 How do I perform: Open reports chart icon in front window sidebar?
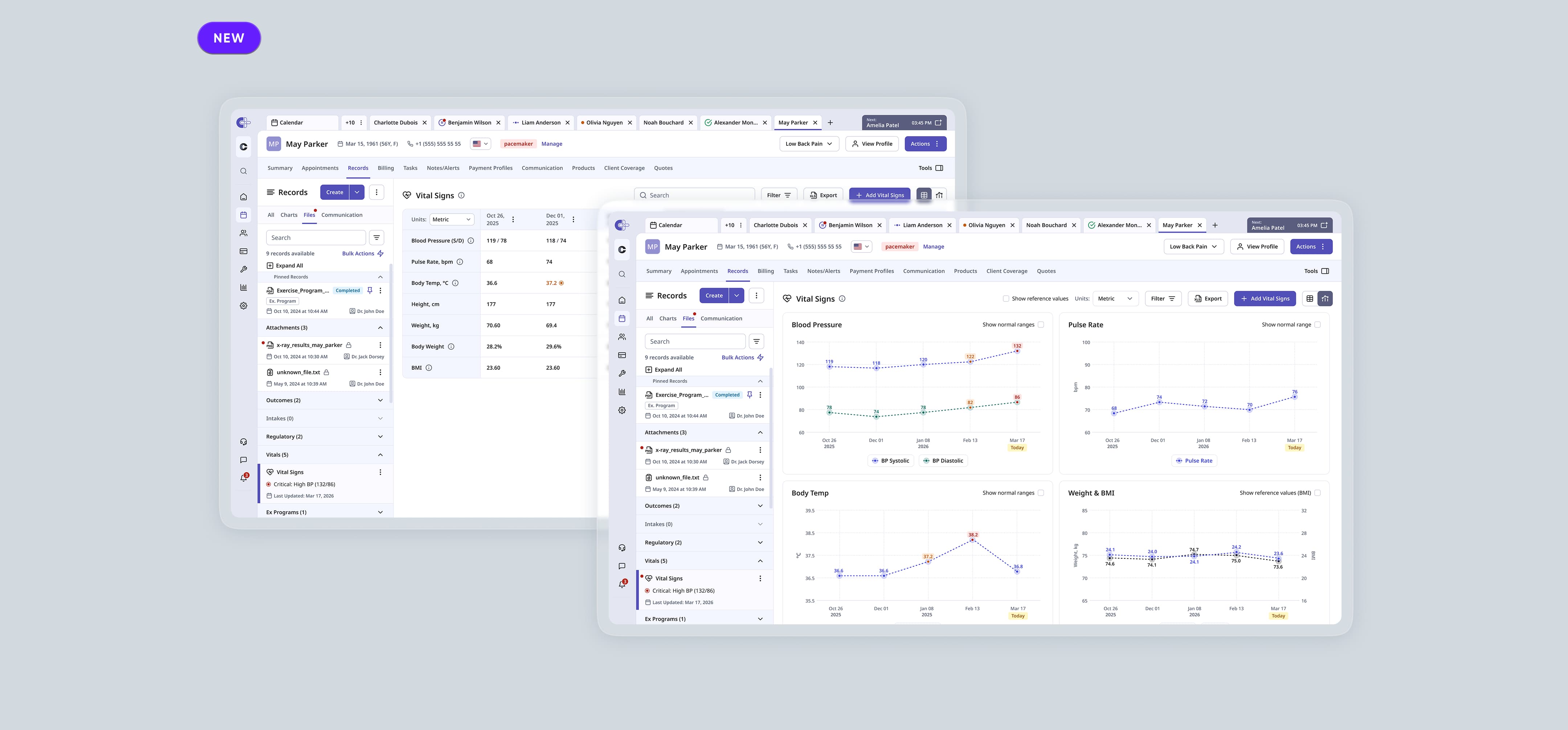(x=621, y=392)
